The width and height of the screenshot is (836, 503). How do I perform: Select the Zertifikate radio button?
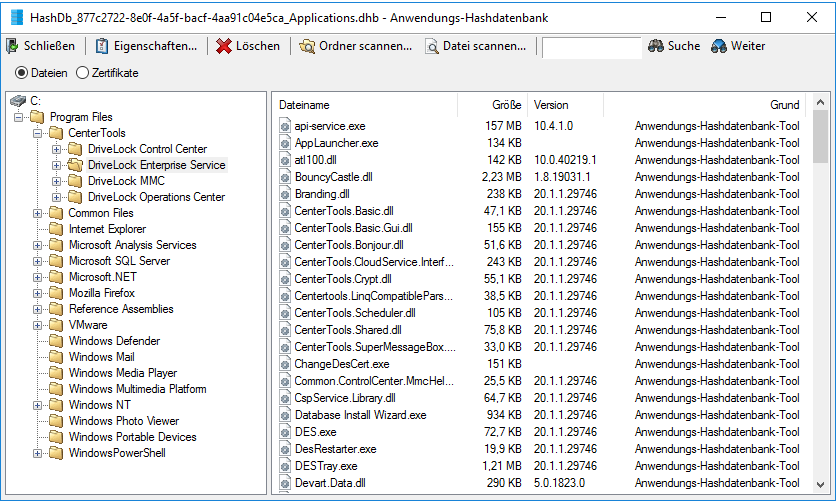82,73
